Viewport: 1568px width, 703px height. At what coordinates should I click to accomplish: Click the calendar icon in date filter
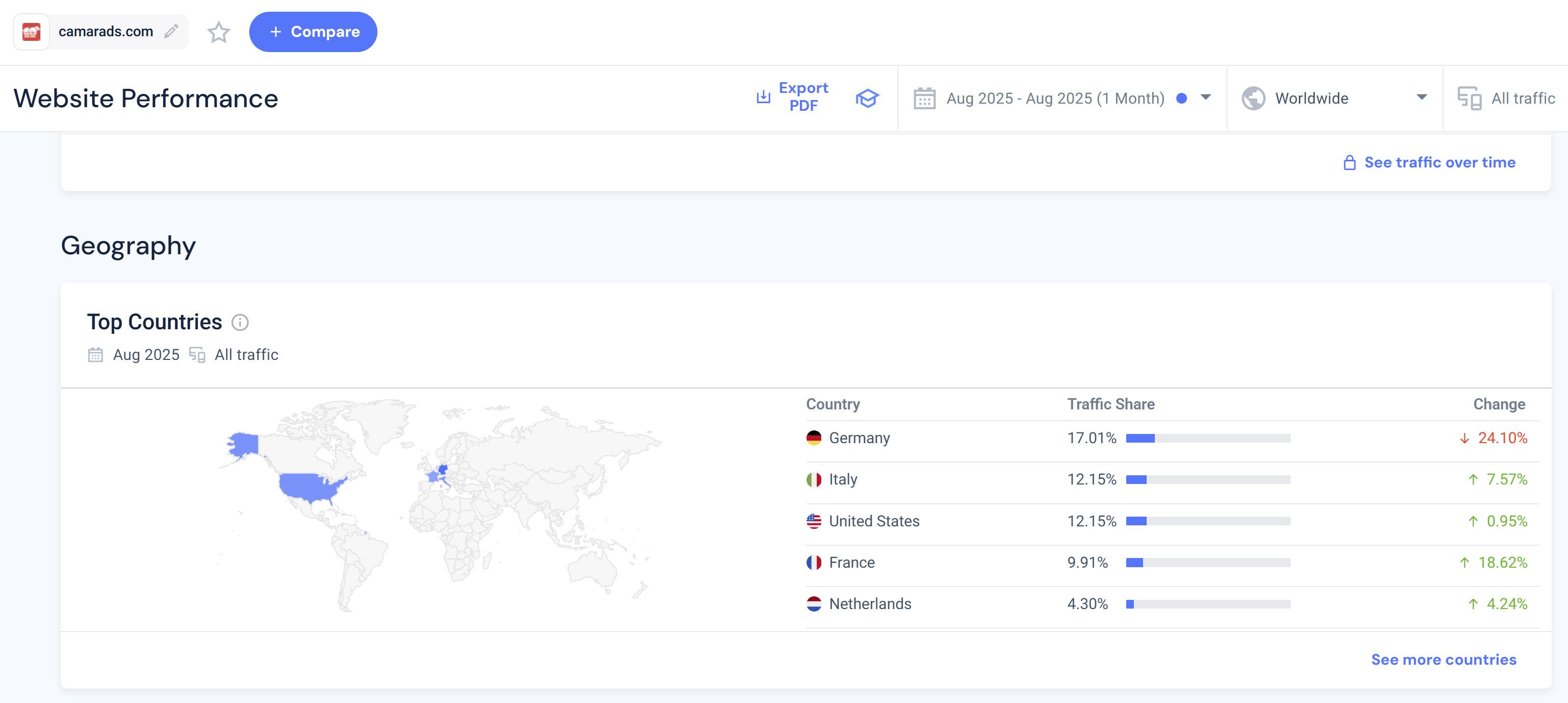(924, 99)
